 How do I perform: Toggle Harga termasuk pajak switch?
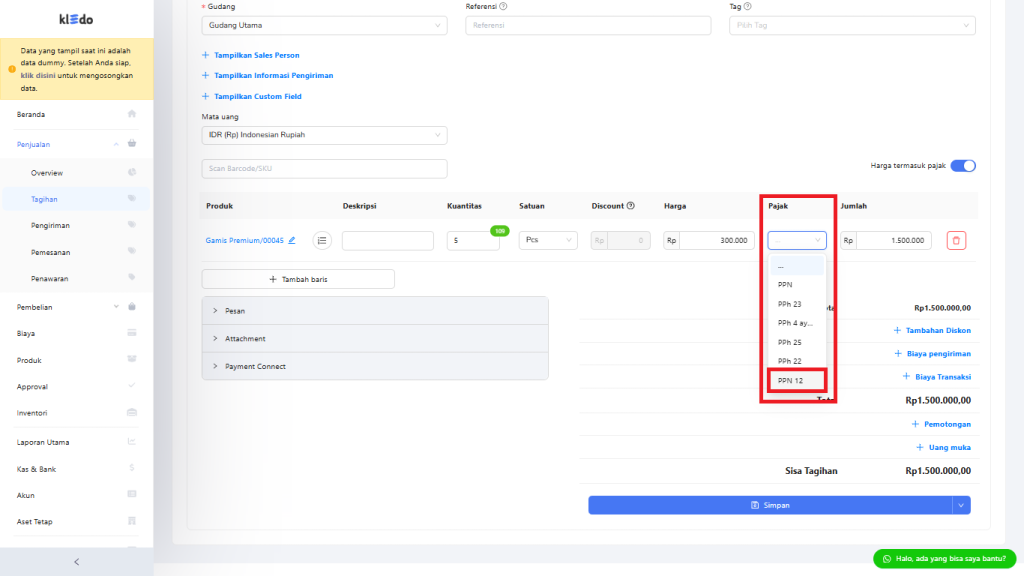pos(963,166)
